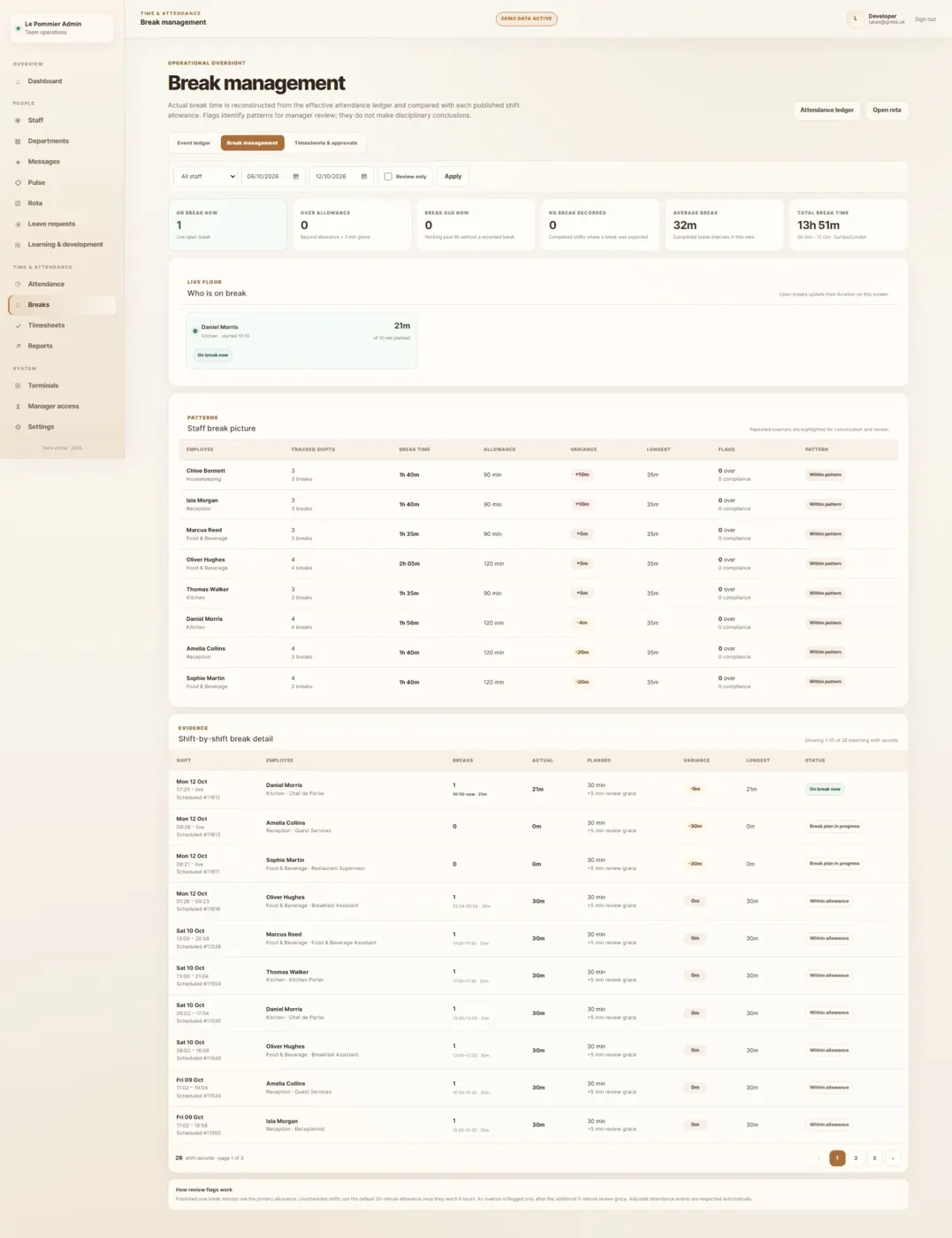Click Thomas Walker in shift-by-shift detail
952x1238 pixels.
(287, 972)
